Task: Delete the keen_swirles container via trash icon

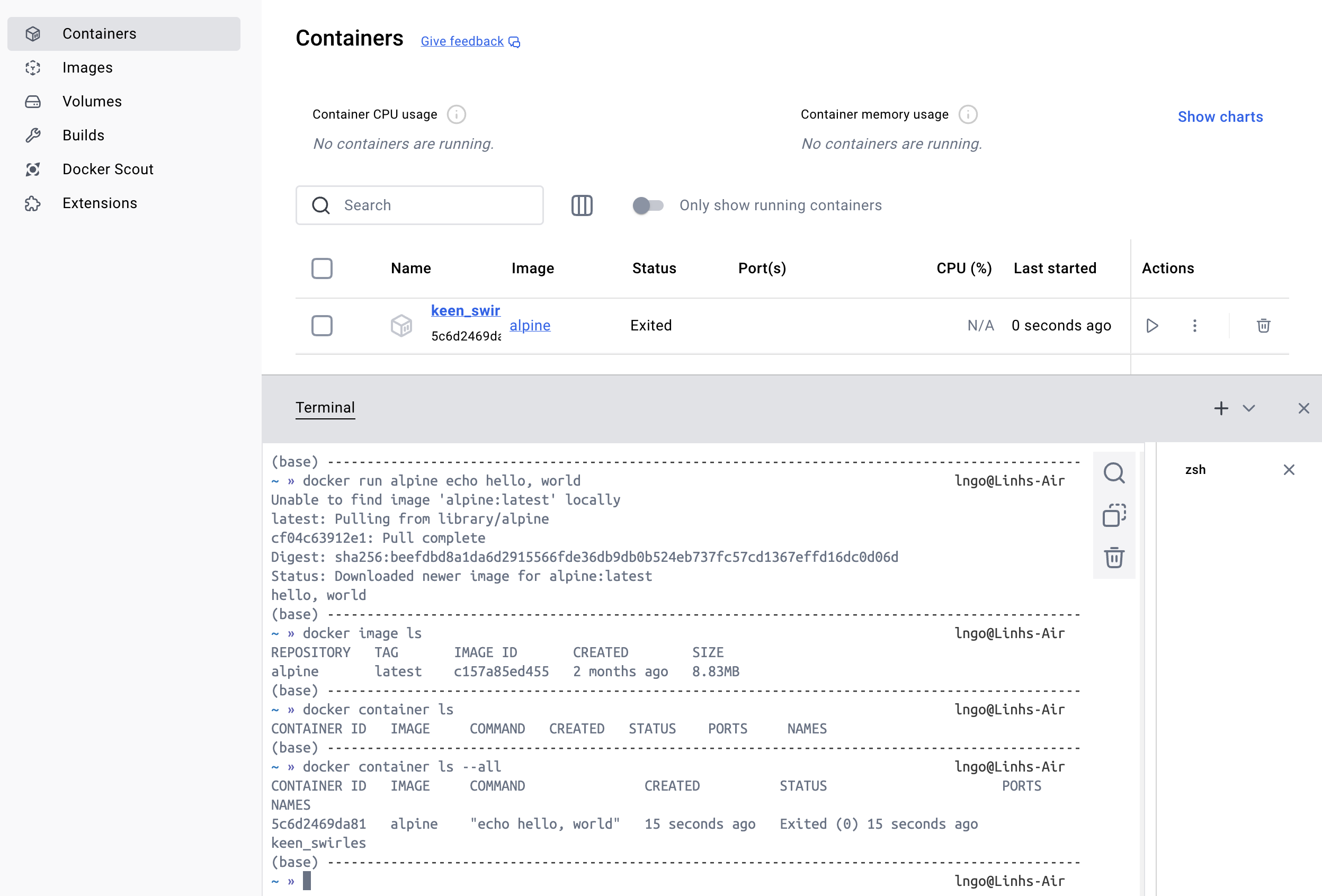Action: coord(1263,325)
